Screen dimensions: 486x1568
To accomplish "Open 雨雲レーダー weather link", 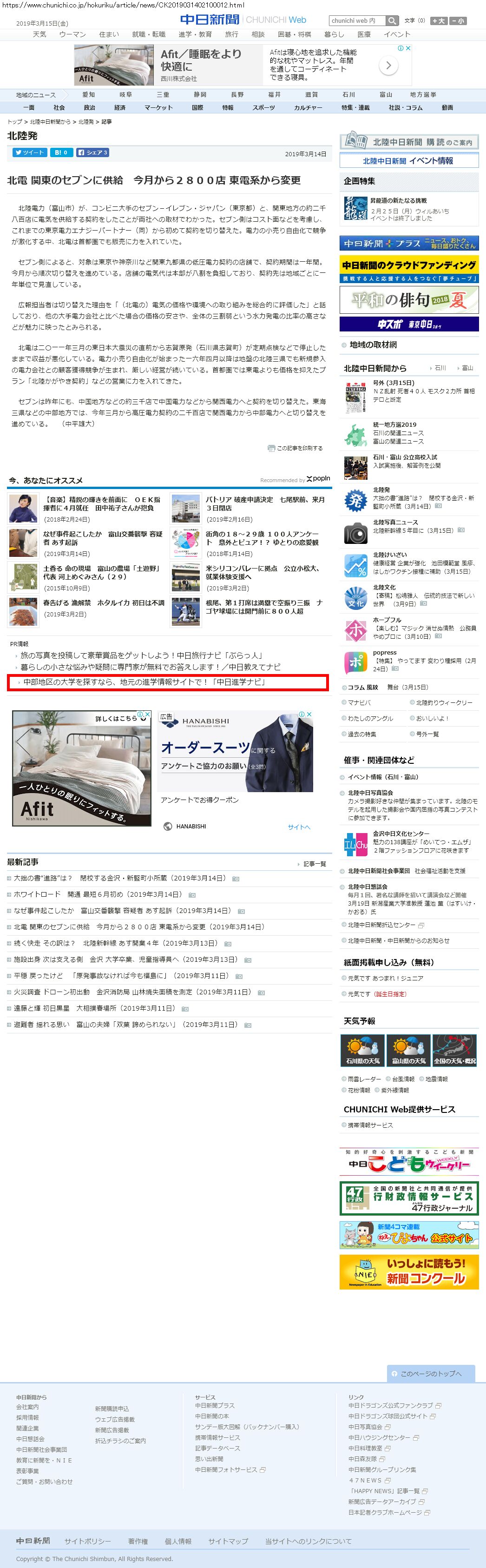I will [364, 1078].
